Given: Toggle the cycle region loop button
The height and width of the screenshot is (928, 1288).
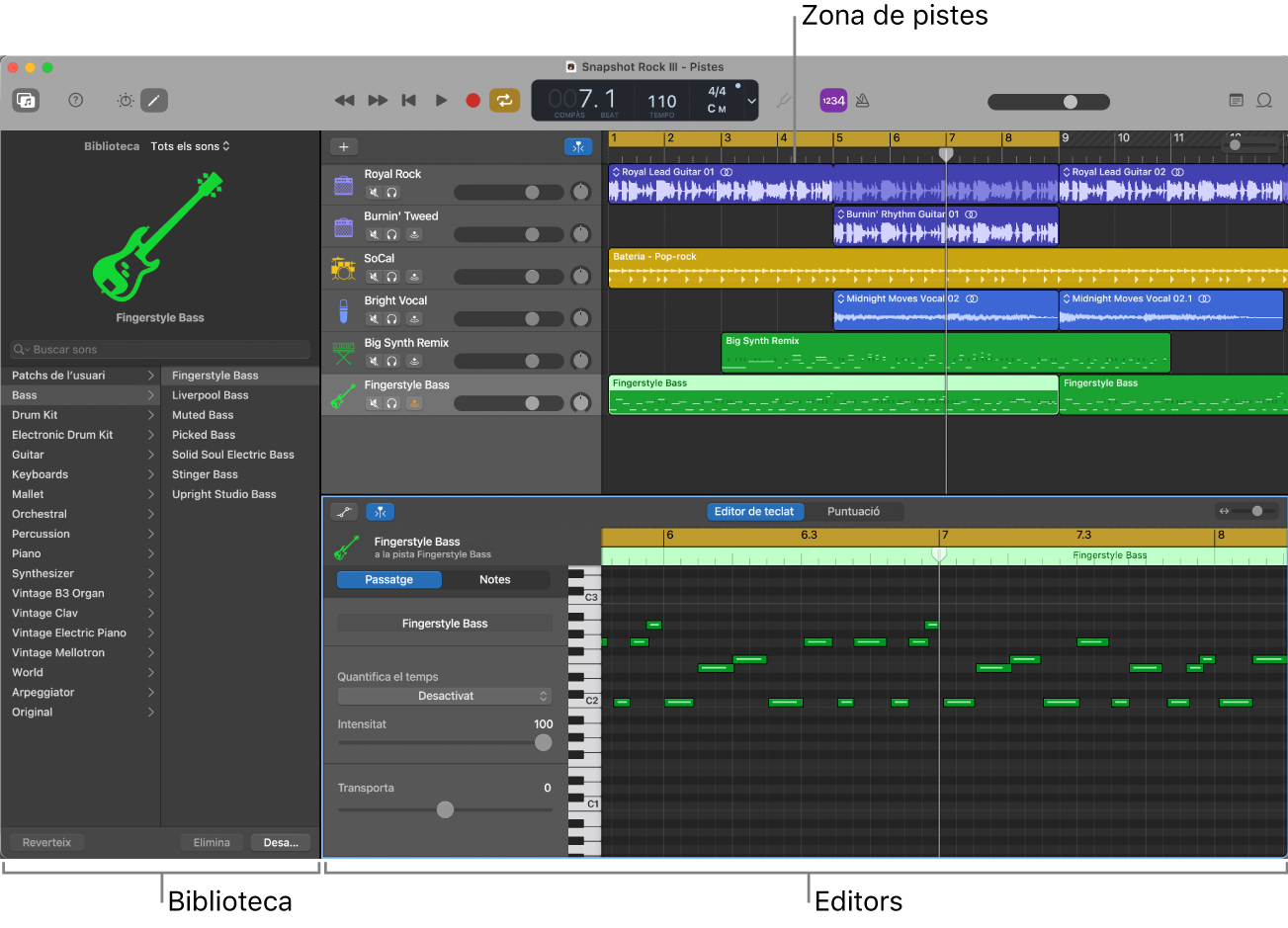Looking at the screenshot, I should (x=504, y=100).
